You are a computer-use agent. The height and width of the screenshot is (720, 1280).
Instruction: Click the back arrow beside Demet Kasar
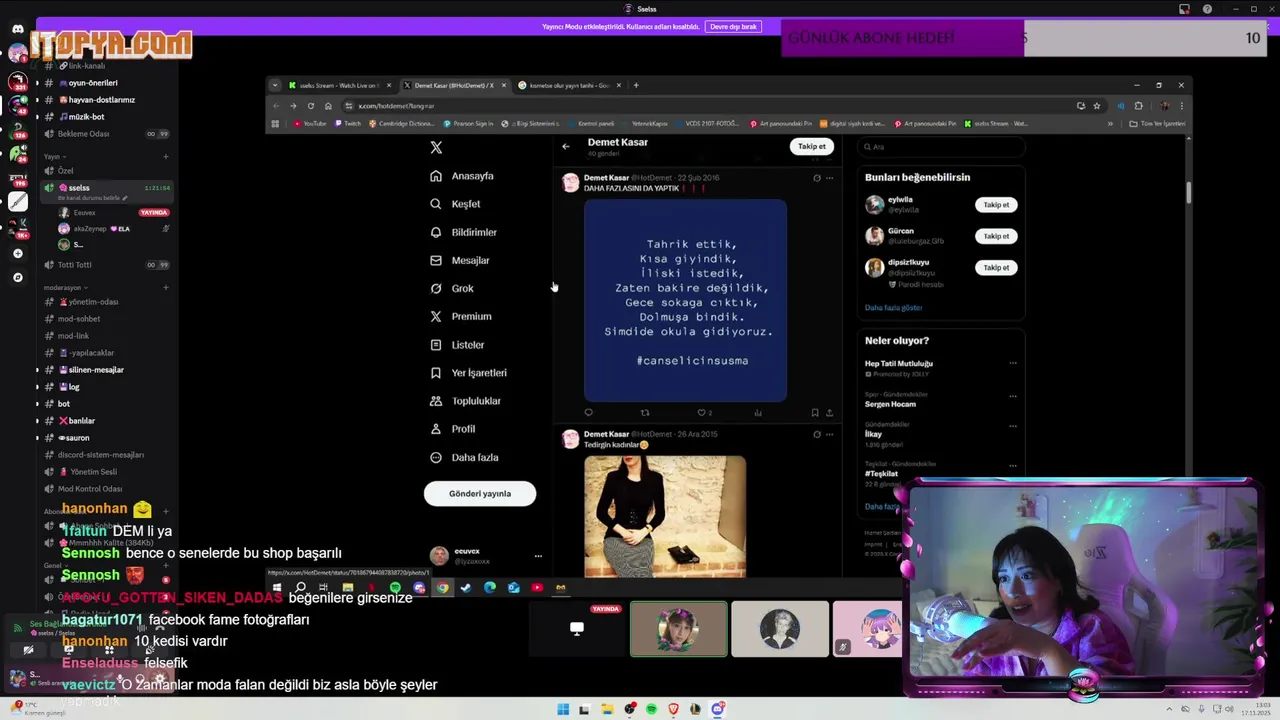pos(566,146)
